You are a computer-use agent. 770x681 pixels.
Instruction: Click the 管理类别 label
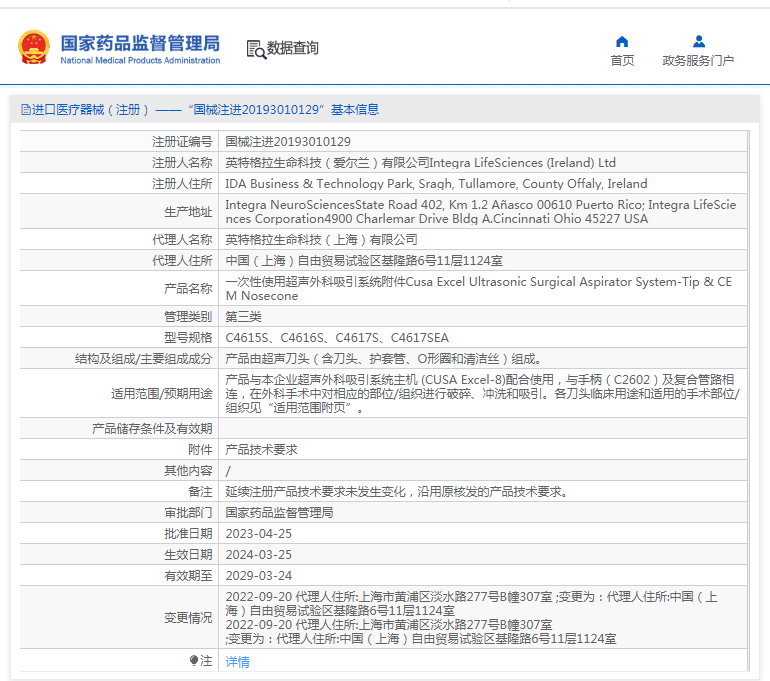point(188,317)
